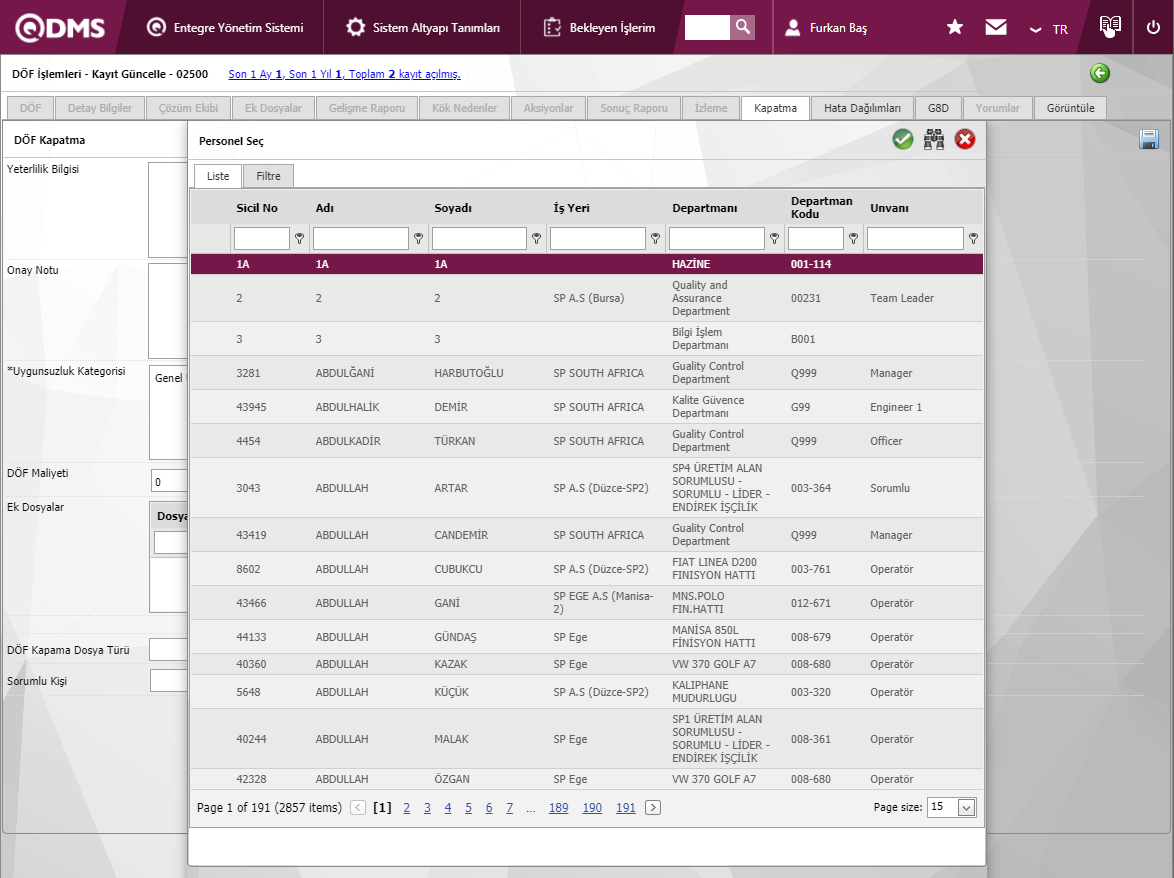
Task: Switch to the Filtre tab
Action: point(268,176)
